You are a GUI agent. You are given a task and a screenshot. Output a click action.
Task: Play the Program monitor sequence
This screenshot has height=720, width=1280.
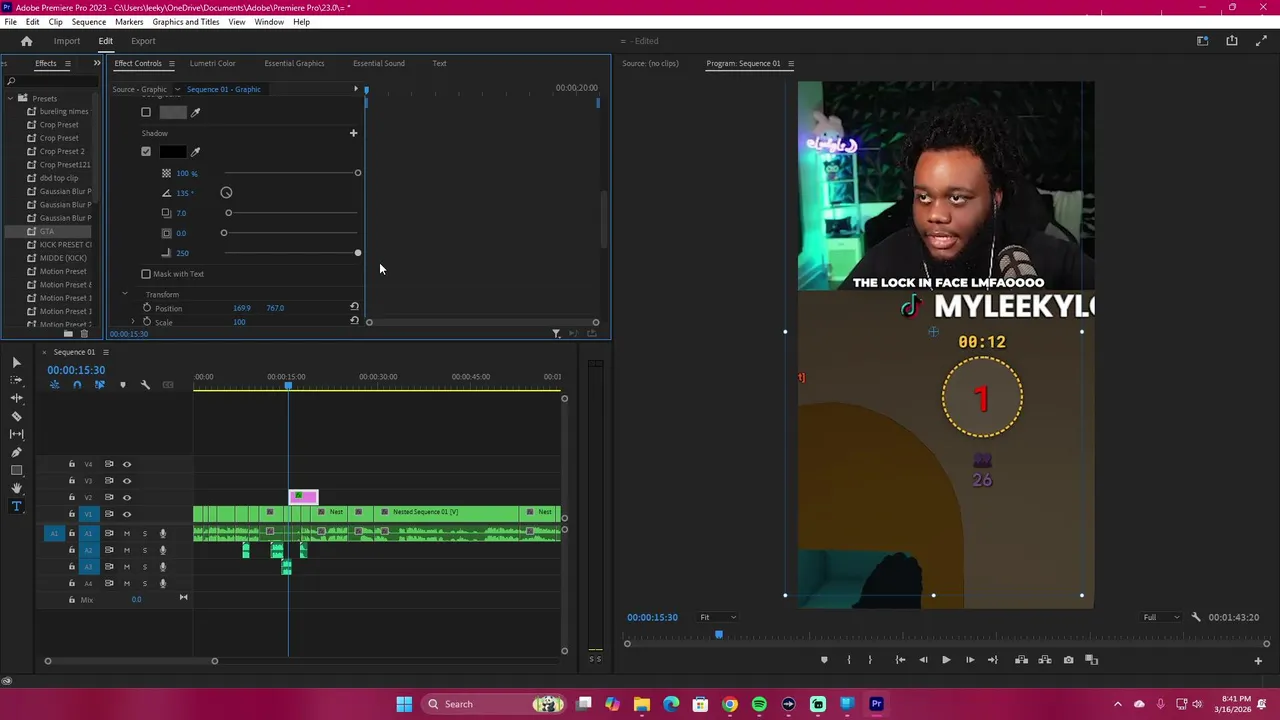[x=946, y=660]
